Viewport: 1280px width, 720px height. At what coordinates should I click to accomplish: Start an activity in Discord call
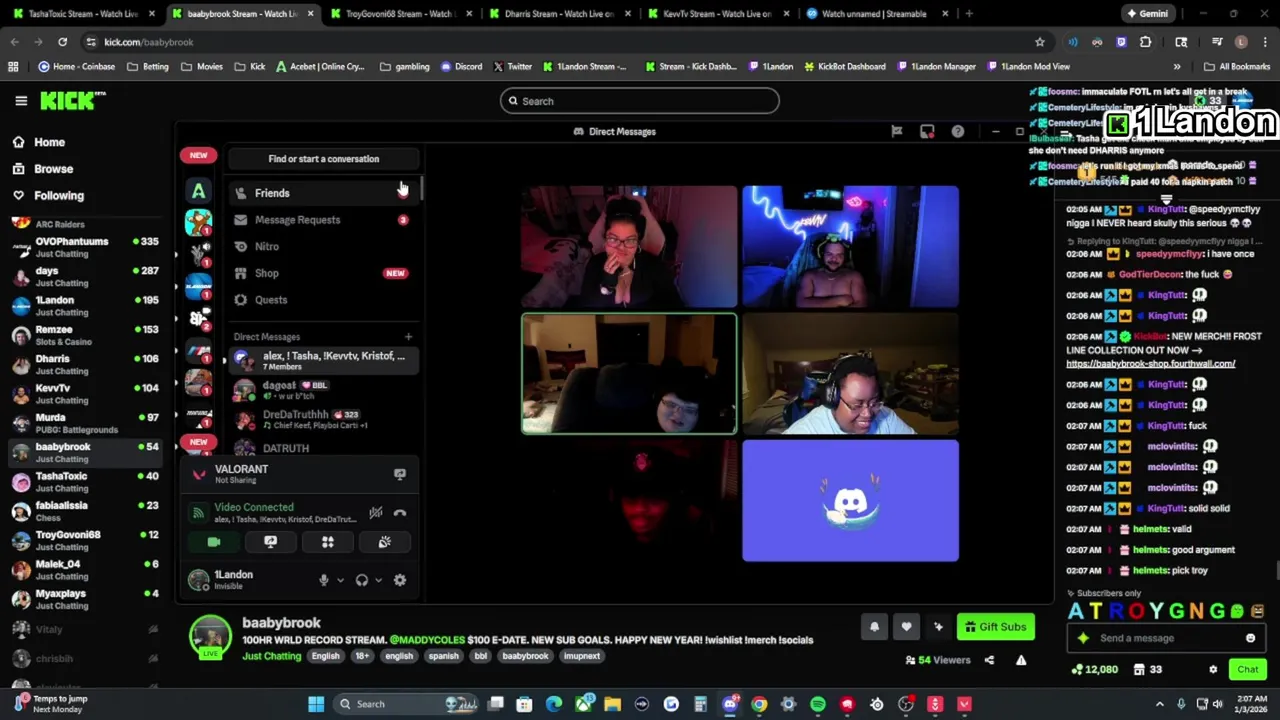coord(327,542)
